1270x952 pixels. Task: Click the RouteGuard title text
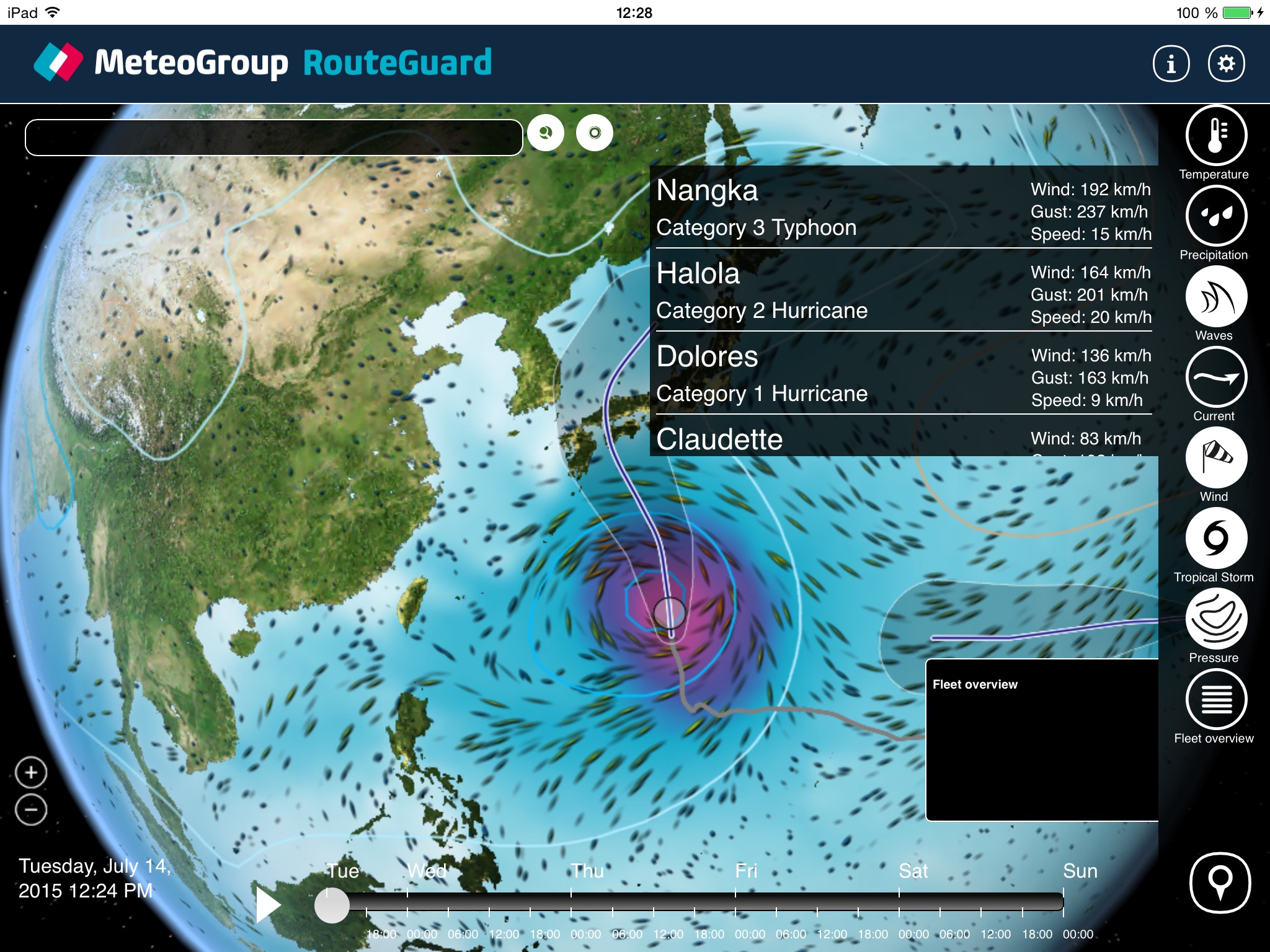397,63
